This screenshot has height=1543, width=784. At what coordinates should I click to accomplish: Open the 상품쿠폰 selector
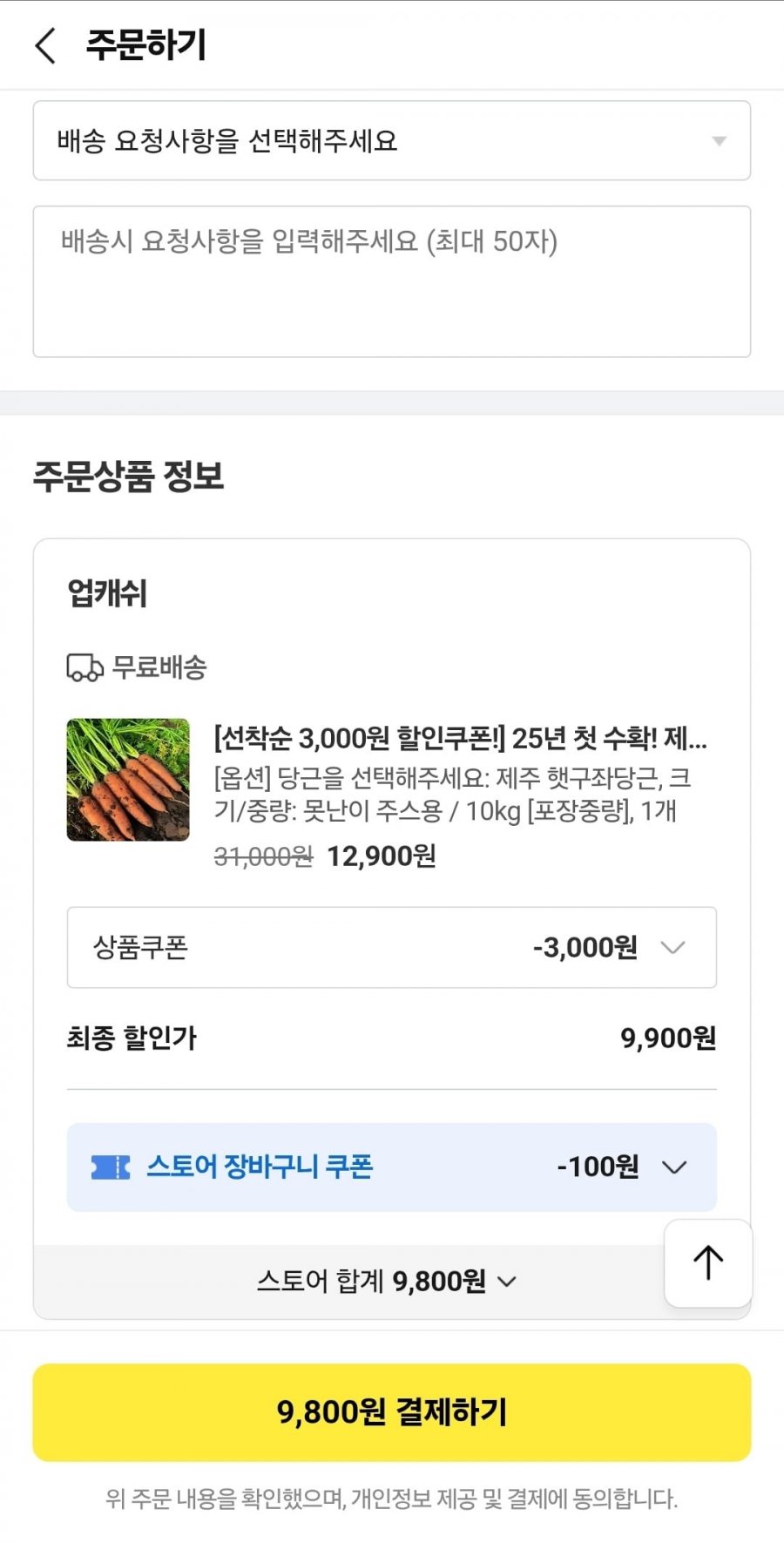pyautogui.click(x=392, y=947)
